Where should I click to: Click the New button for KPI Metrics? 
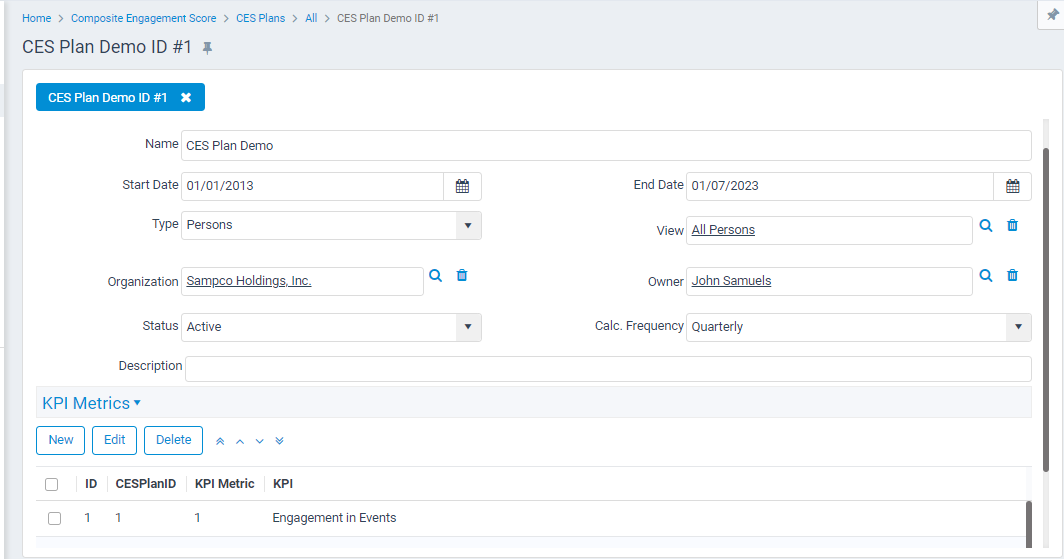click(x=61, y=440)
